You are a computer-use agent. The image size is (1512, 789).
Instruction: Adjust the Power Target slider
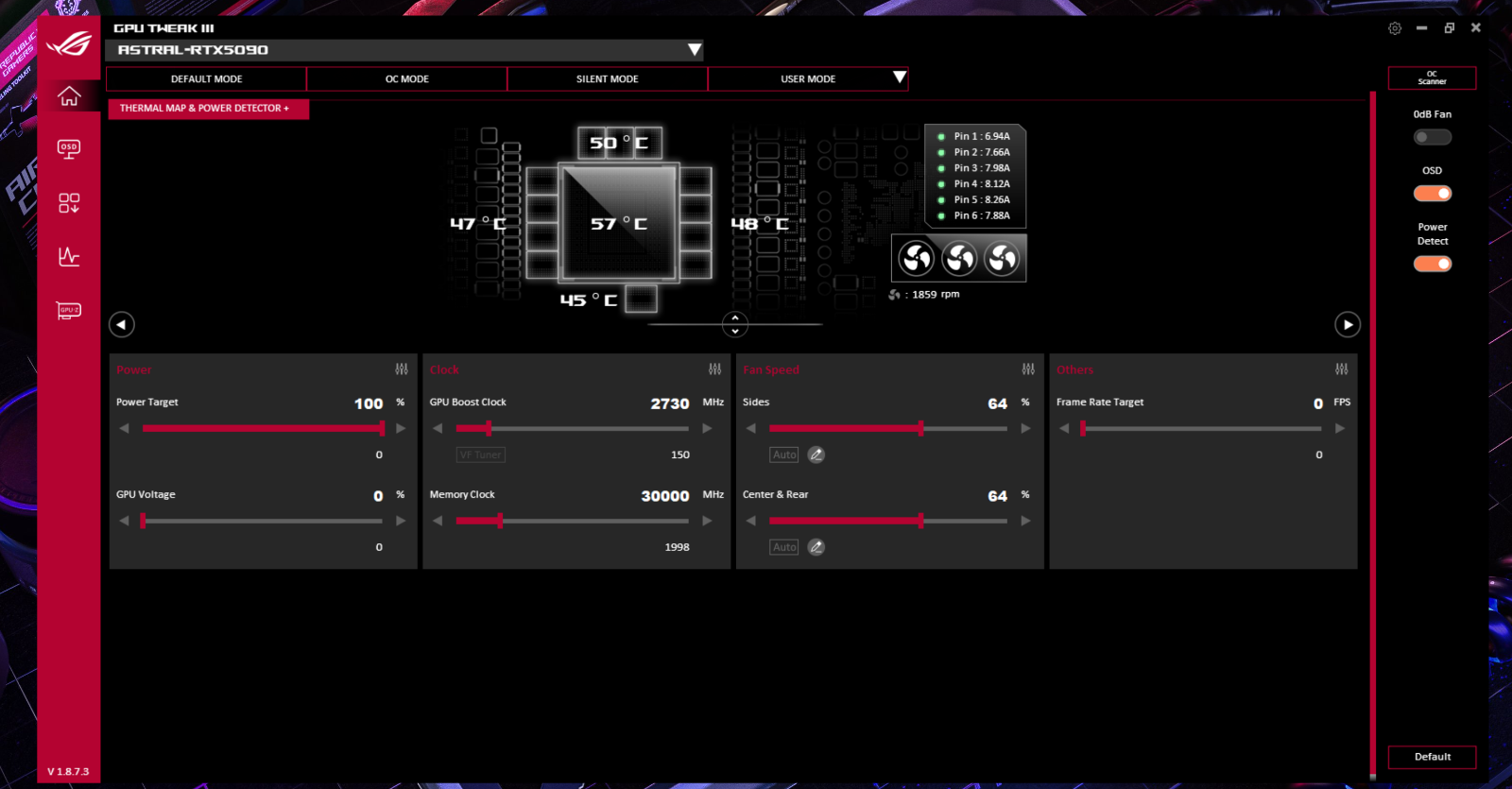pos(263,428)
